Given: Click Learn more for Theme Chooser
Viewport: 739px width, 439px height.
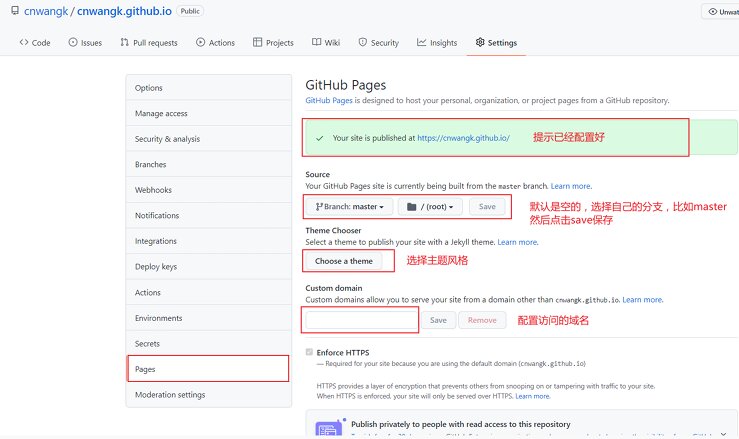Looking at the screenshot, I should tap(517, 242).
